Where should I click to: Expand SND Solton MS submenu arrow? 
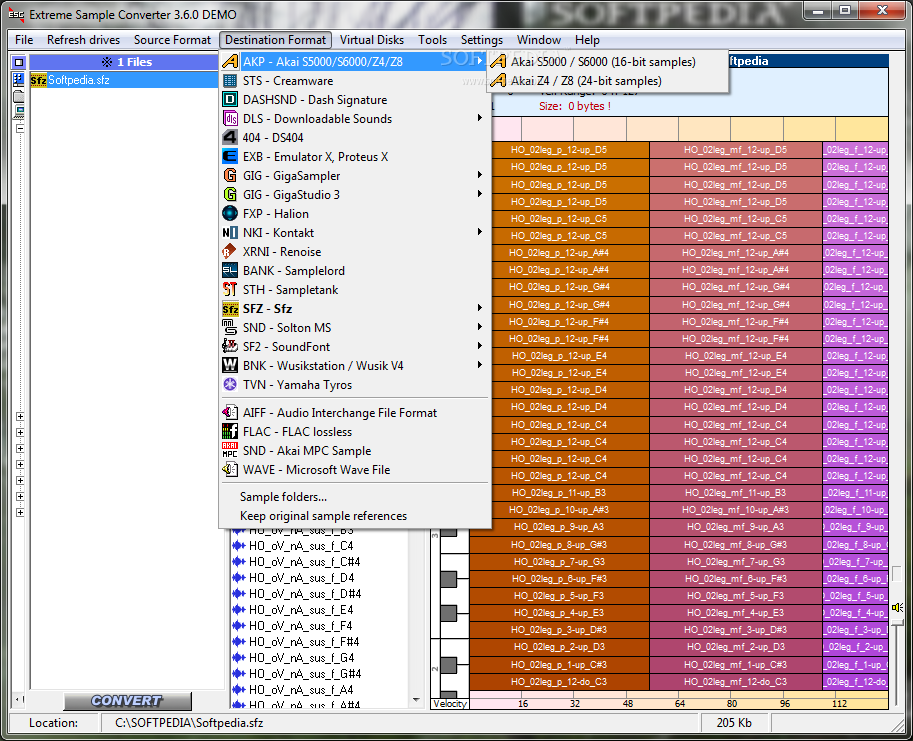(480, 327)
